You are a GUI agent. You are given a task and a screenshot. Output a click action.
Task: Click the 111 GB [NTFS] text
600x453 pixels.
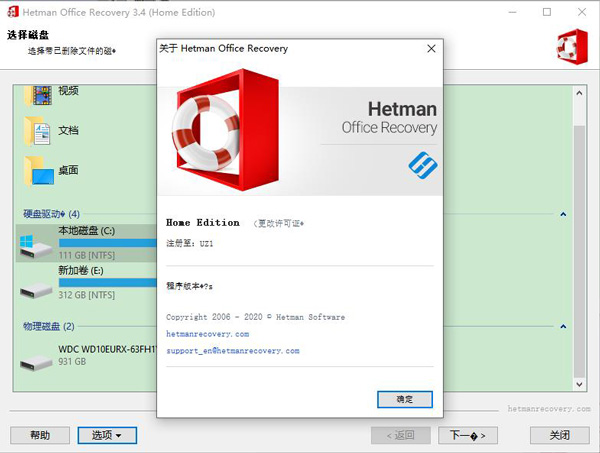click(x=86, y=255)
